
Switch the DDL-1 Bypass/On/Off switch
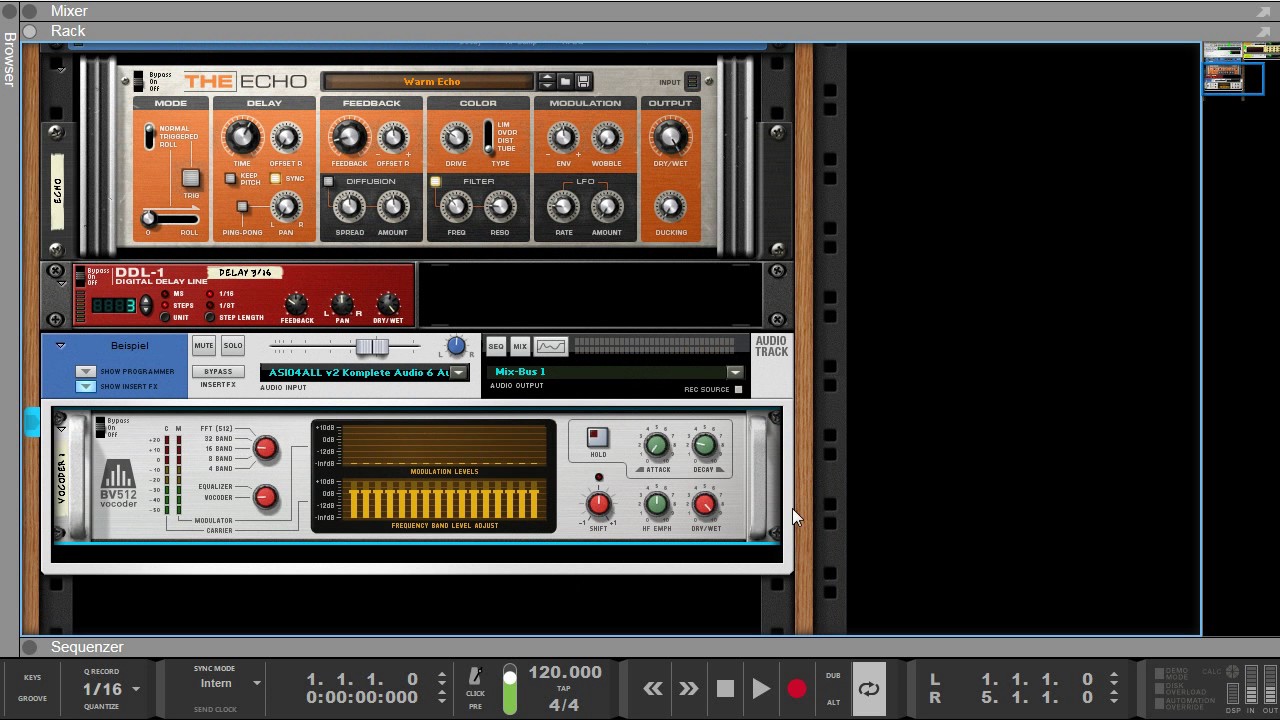click(x=78, y=275)
